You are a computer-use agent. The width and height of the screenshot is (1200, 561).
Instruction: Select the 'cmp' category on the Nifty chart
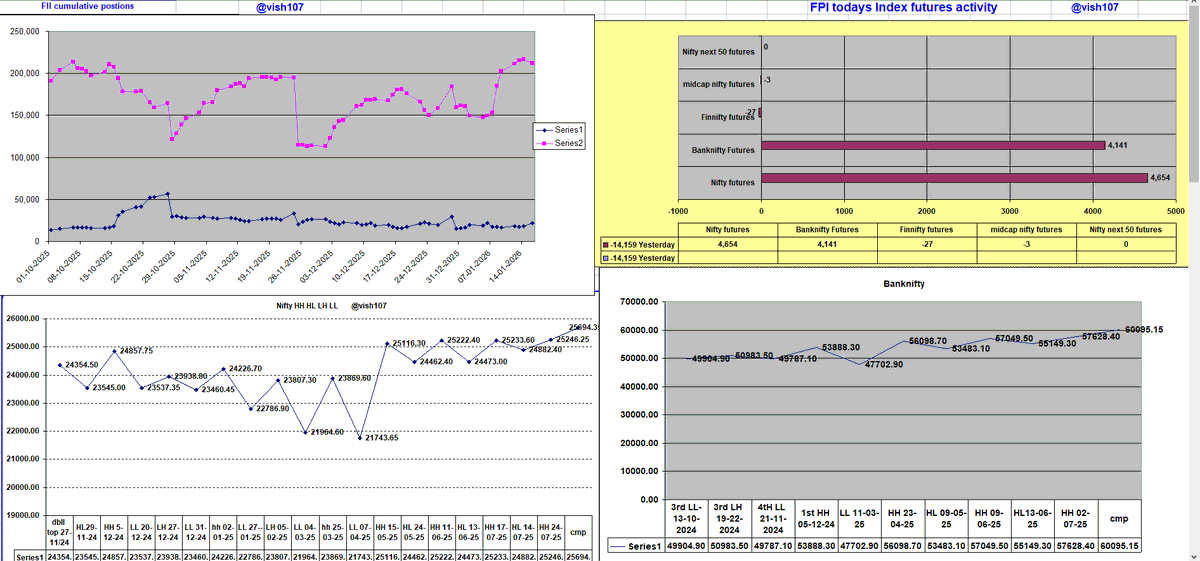(578, 532)
